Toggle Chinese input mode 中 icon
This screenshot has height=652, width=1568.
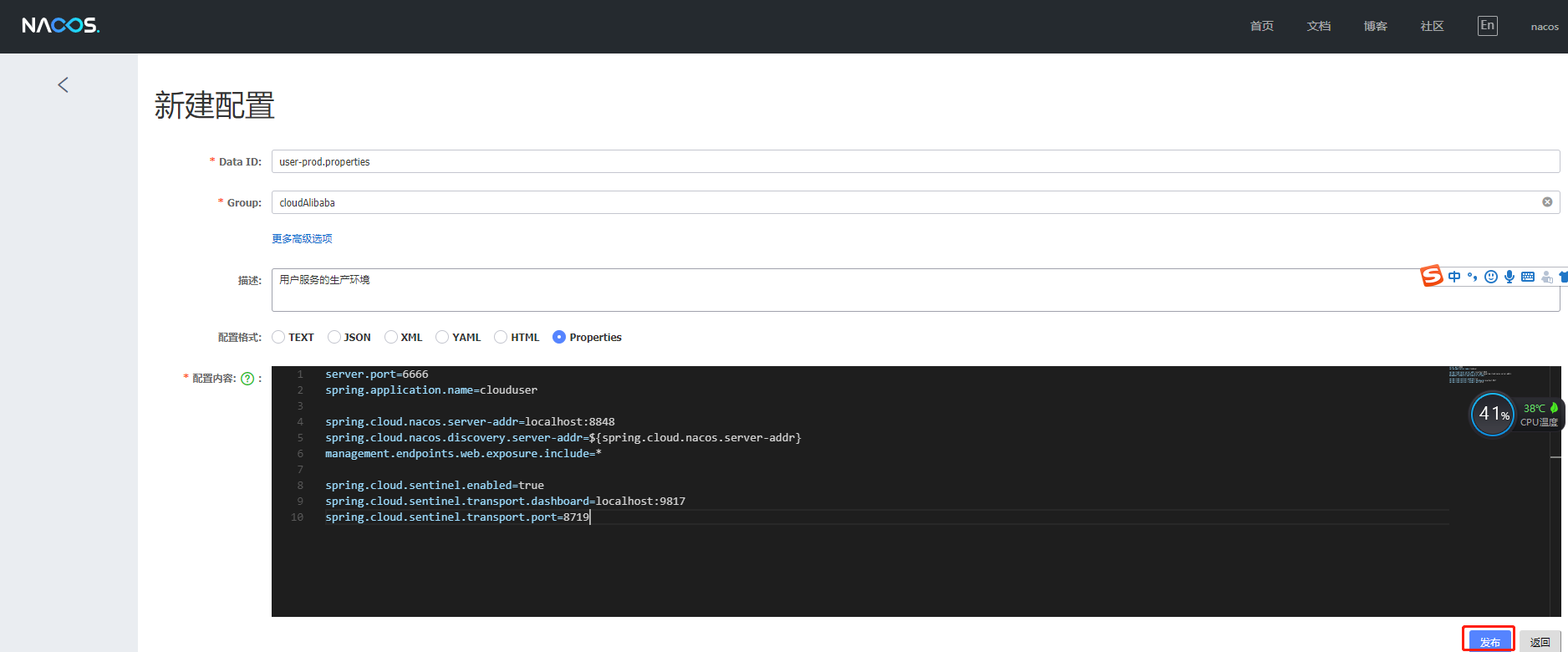(x=1454, y=277)
